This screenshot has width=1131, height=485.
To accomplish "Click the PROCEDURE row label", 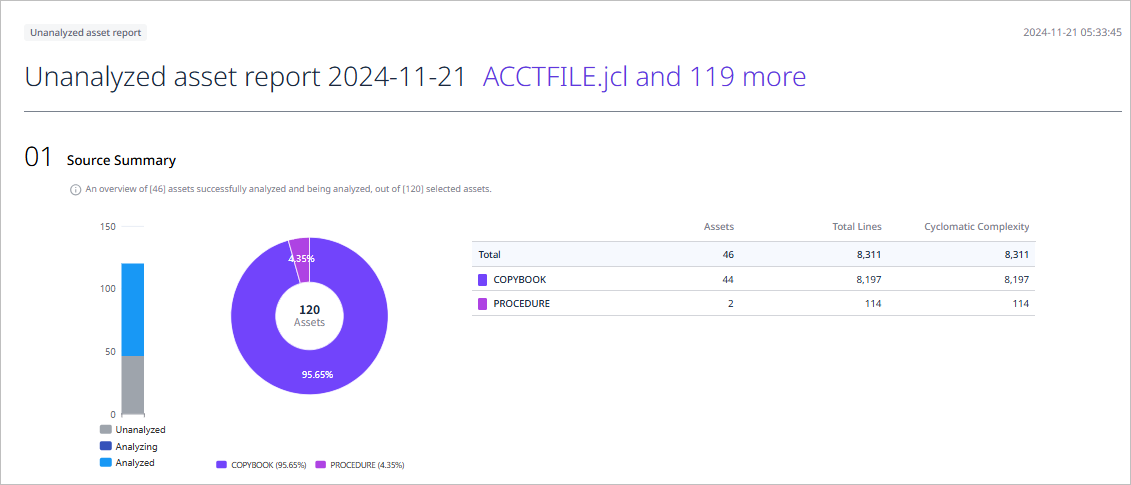I will [x=522, y=304].
